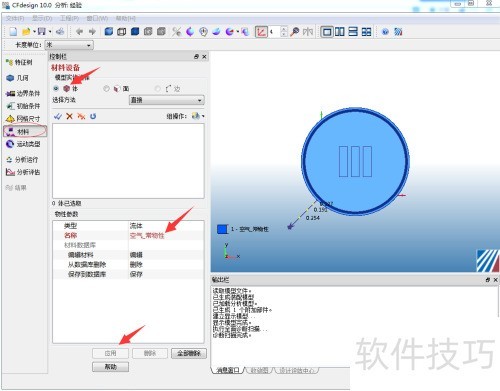This screenshot has height=391, width=500.
Task: Open 材料 materials task in sidebar
Action: point(25,131)
